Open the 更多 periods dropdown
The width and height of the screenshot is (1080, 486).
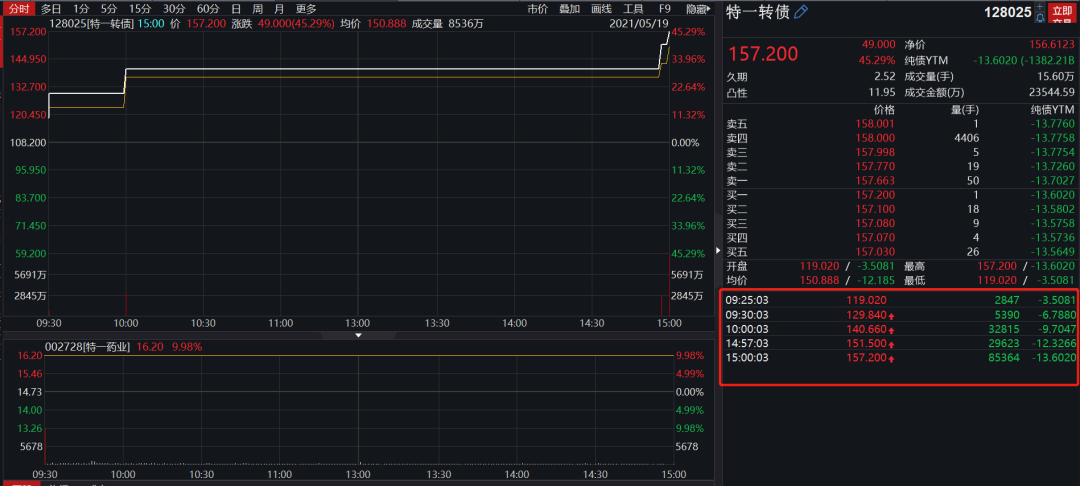[306, 9]
